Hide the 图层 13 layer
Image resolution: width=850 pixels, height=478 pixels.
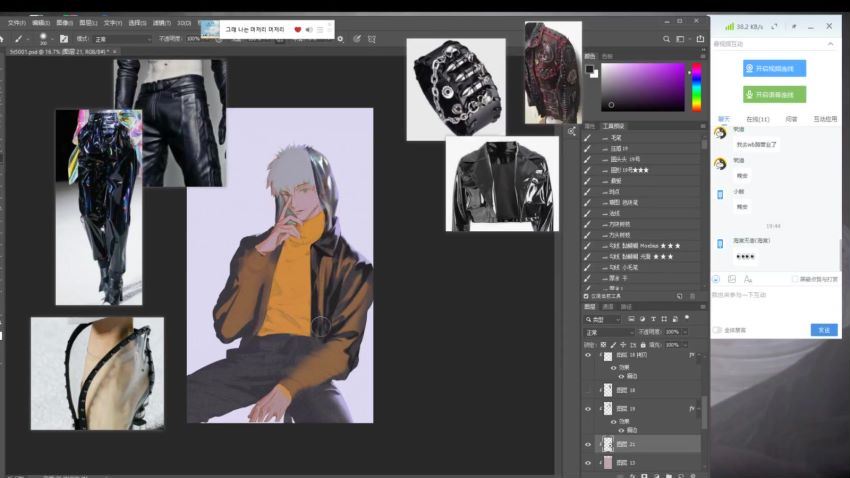pyautogui.click(x=588, y=463)
